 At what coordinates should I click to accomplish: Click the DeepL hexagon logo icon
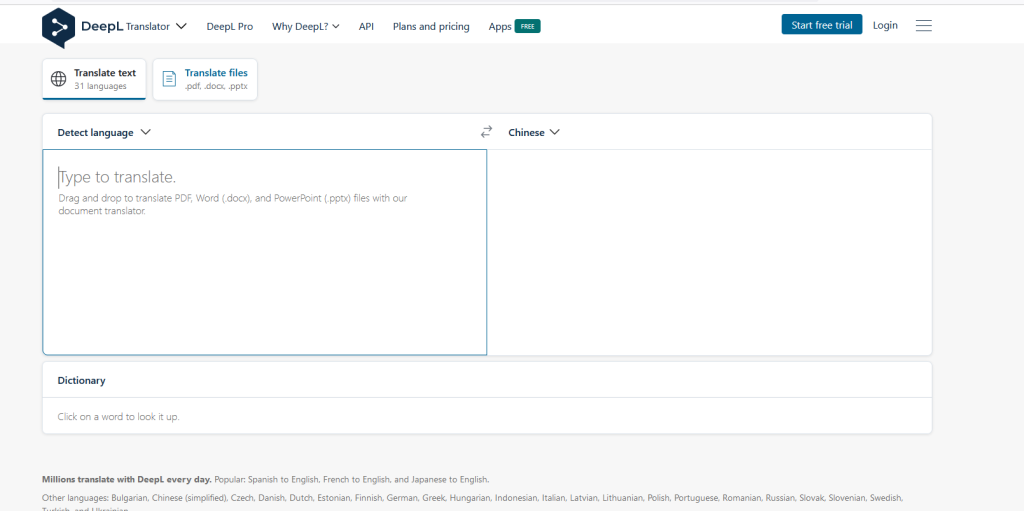(x=58, y=27)
